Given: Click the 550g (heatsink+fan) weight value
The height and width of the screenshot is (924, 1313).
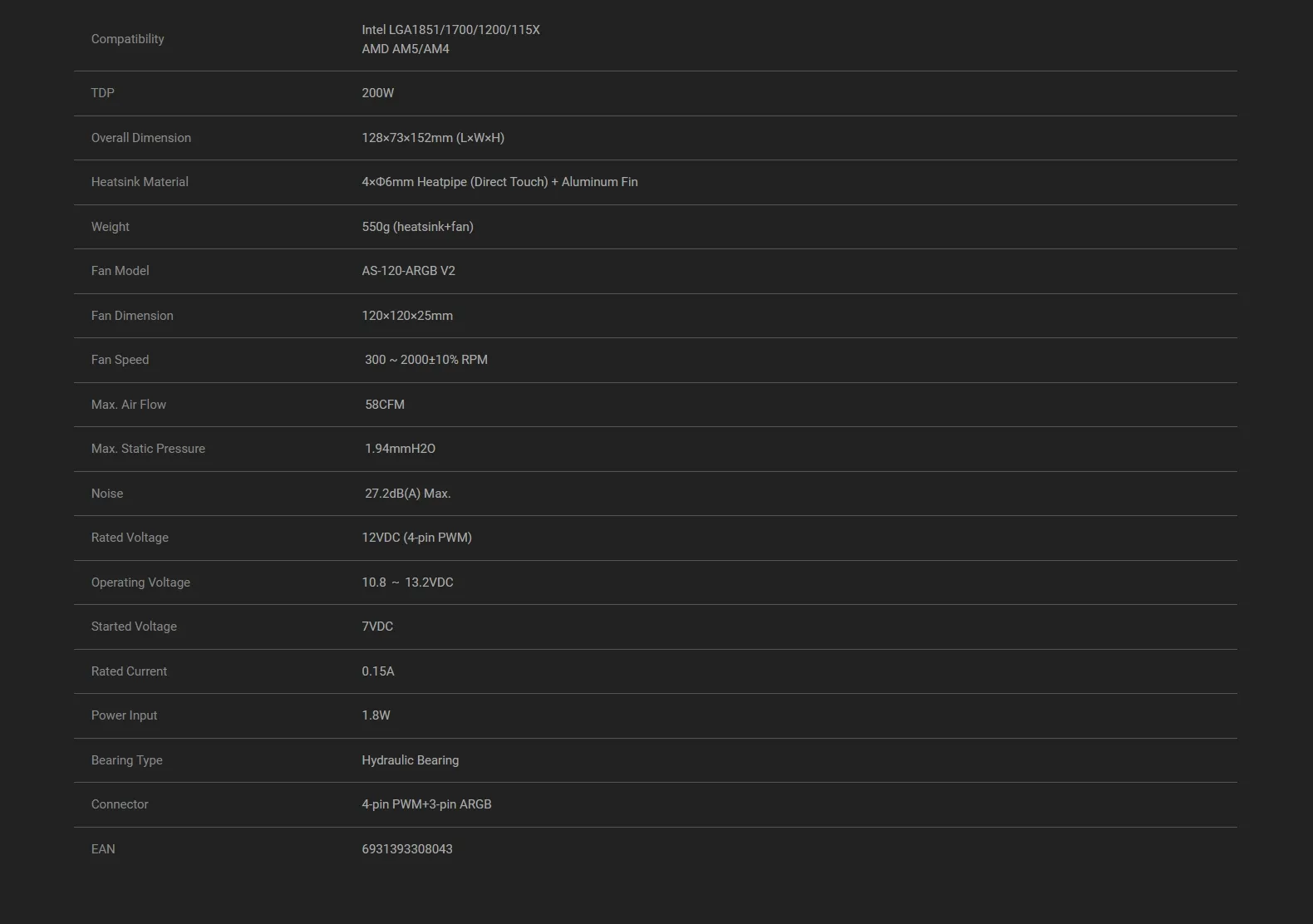Looking at the screenshot, I should pos(417,227).
